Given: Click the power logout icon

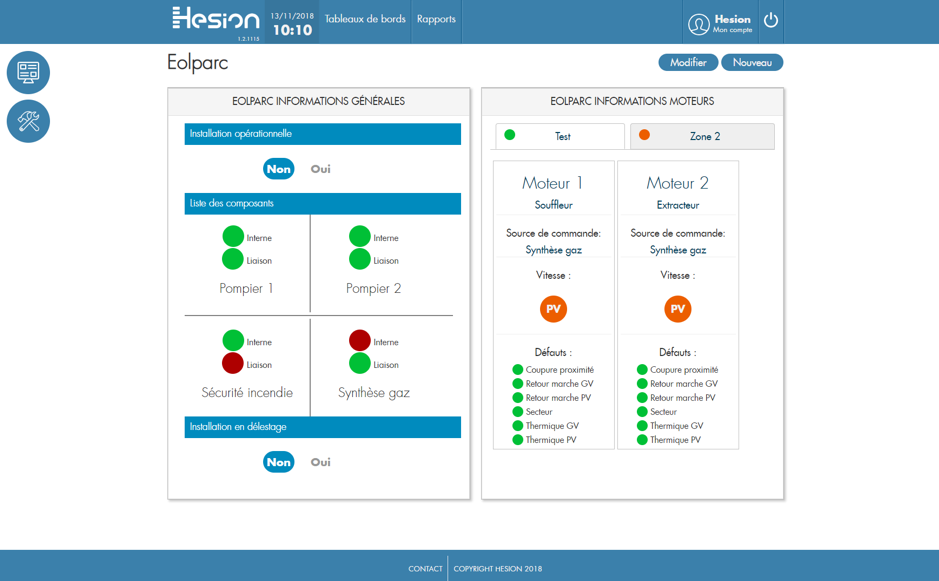Looking at the screenshot, I should [771, 20].
